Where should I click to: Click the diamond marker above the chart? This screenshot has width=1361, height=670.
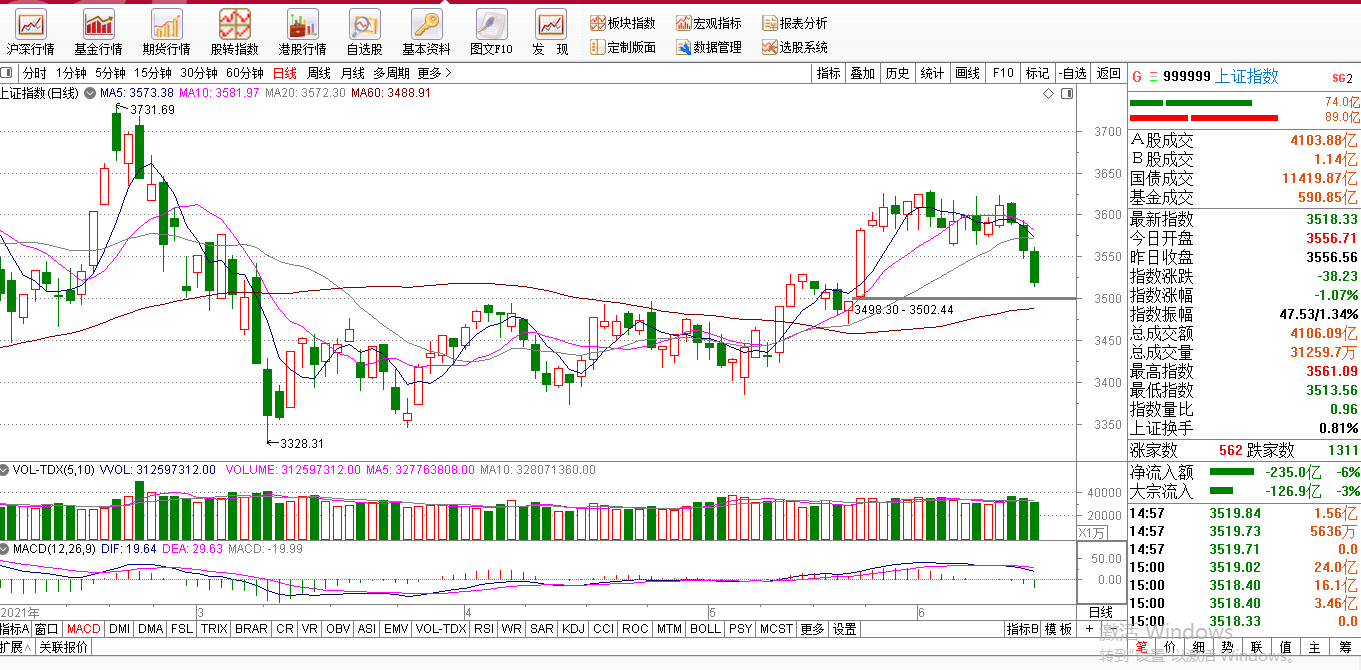tap(1048, 93)
